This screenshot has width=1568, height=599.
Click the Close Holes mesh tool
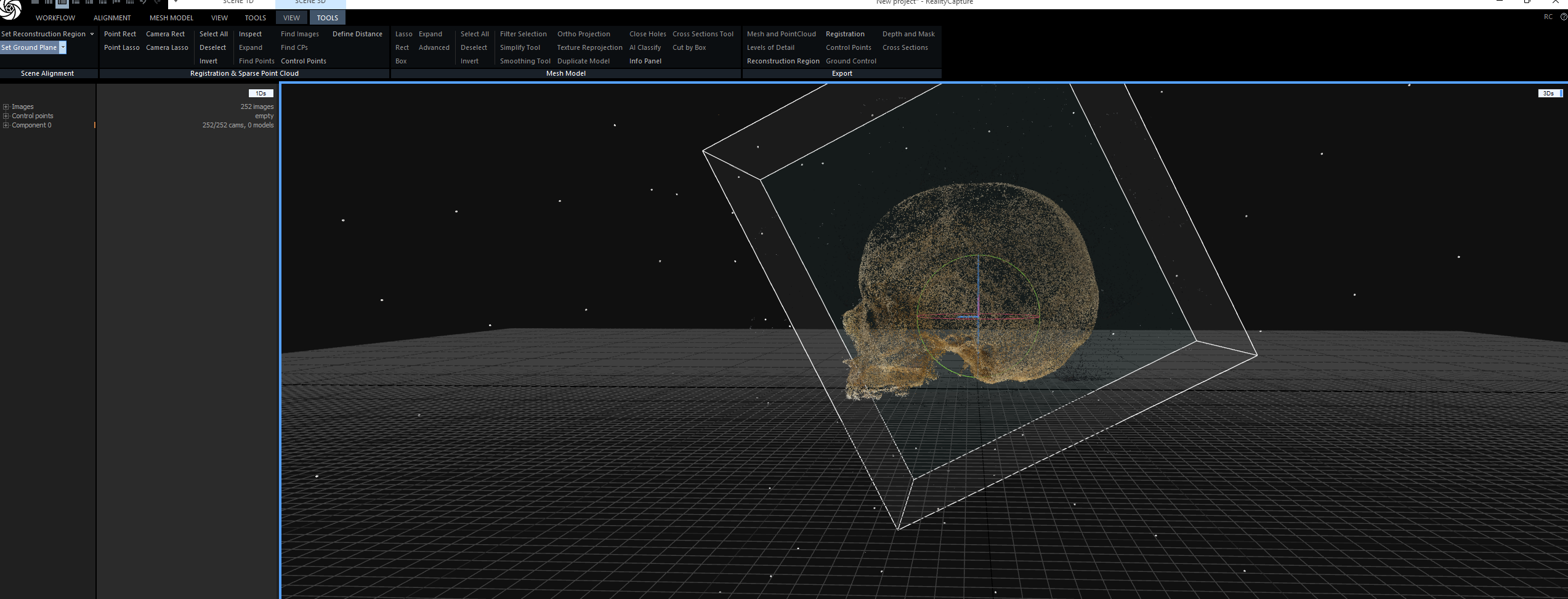[647, 34]
